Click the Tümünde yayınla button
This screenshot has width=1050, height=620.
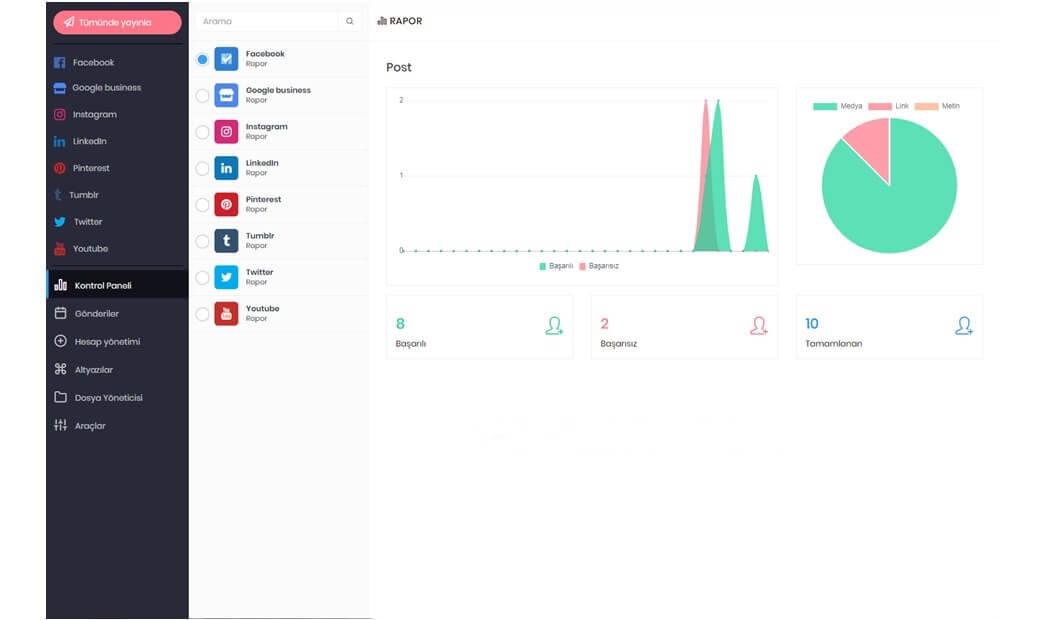[x=117, y=22]
